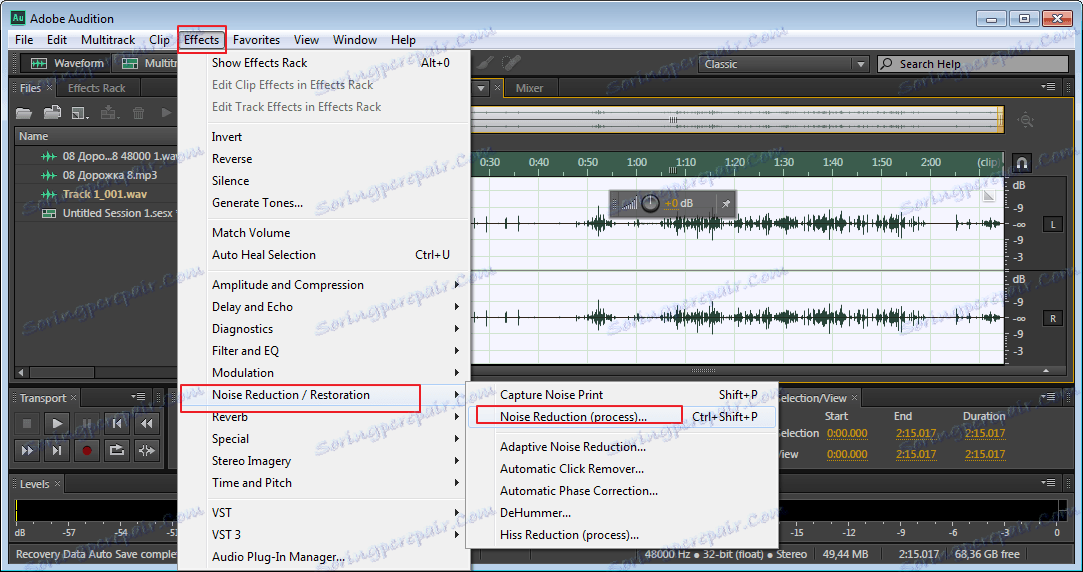Click the Open File folder icon
The width and height of the screenshot is (1083, 572).
24,113
